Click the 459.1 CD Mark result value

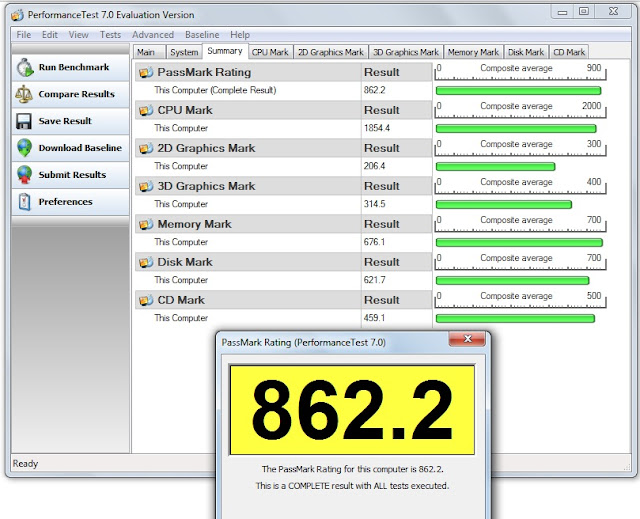[374, 318]
